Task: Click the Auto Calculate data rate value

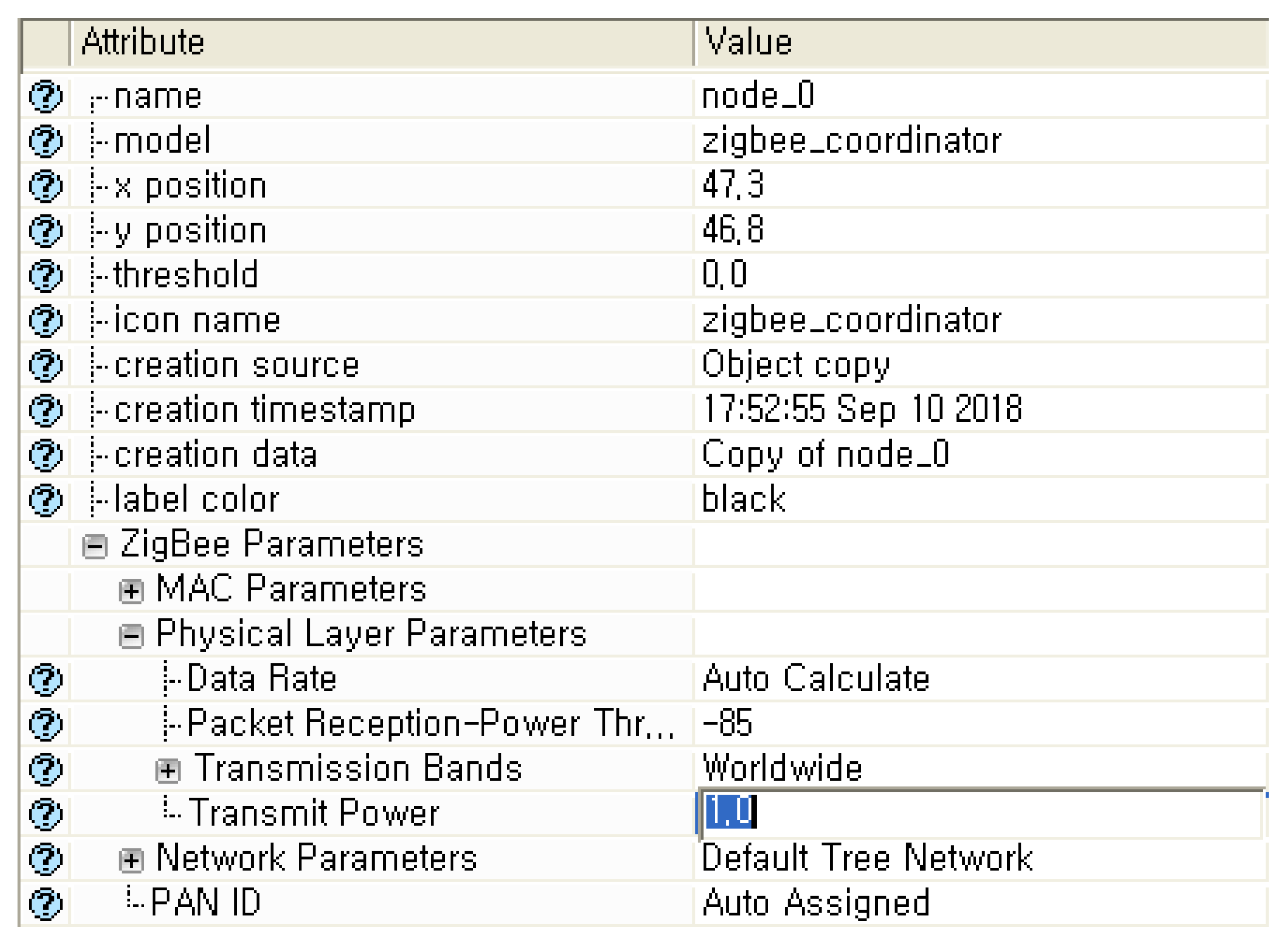Action: pos(815,679)
